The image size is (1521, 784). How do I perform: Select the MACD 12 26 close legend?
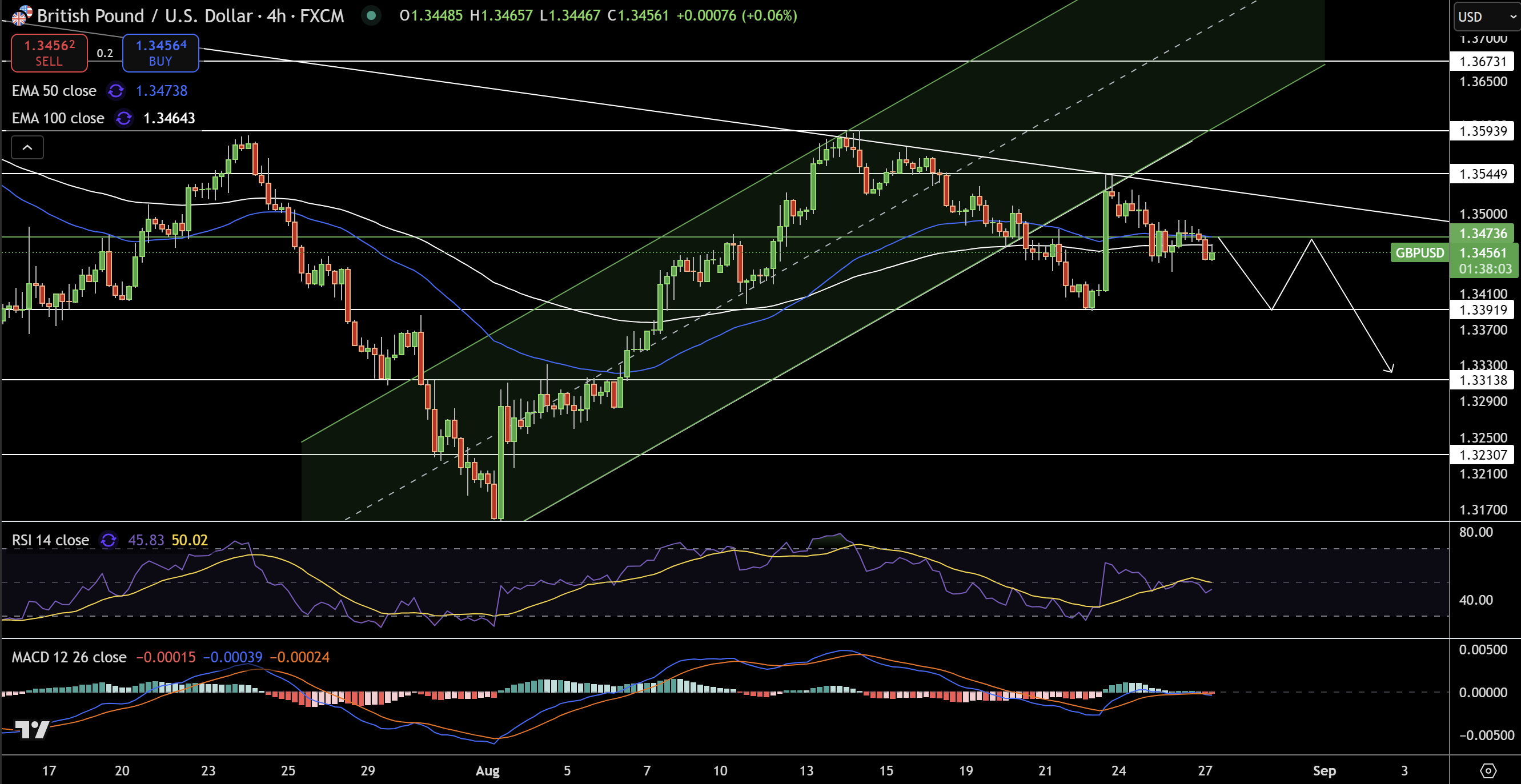[x=69, y=657]
